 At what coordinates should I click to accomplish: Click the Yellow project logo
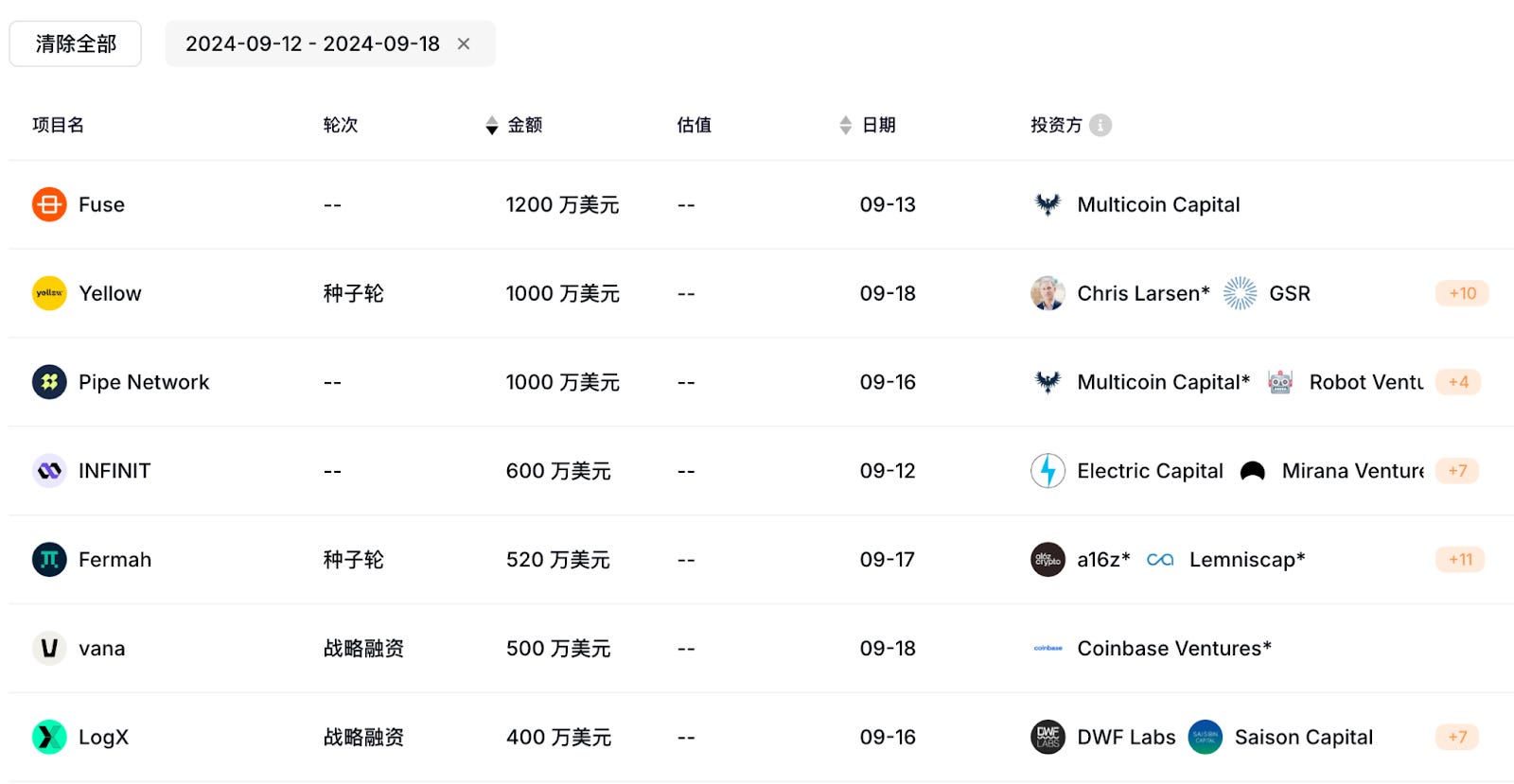49,293
